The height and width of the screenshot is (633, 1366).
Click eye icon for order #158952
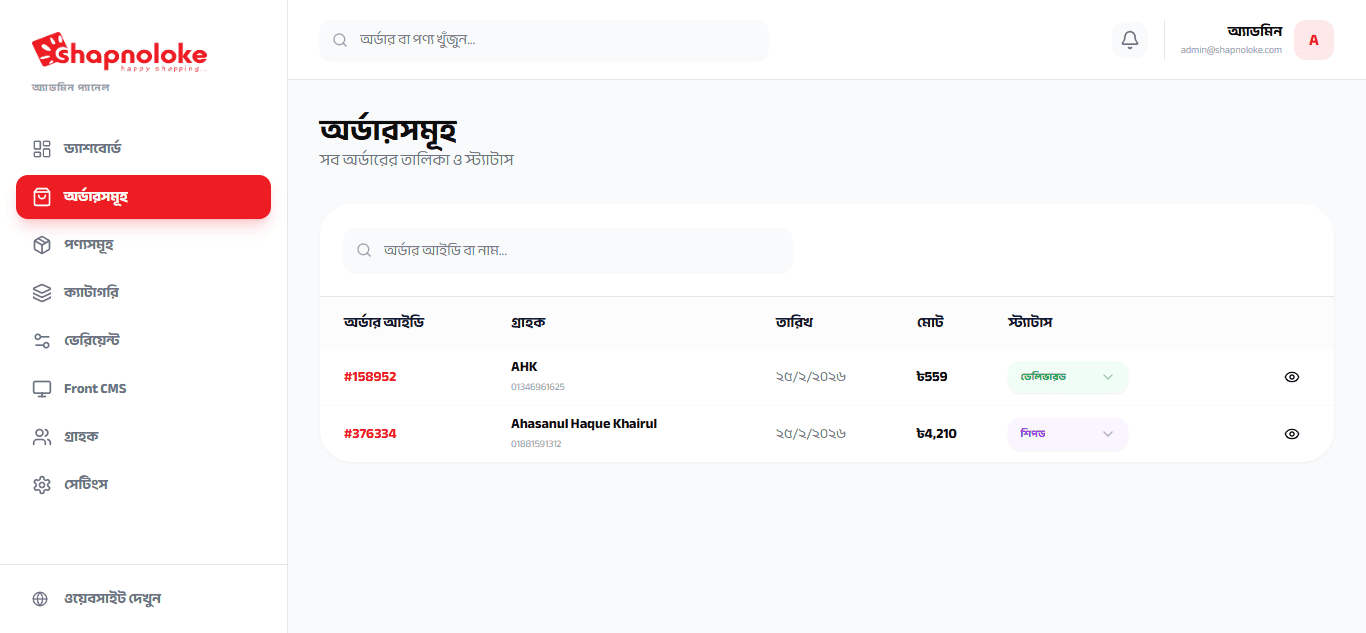[1291, 377]
